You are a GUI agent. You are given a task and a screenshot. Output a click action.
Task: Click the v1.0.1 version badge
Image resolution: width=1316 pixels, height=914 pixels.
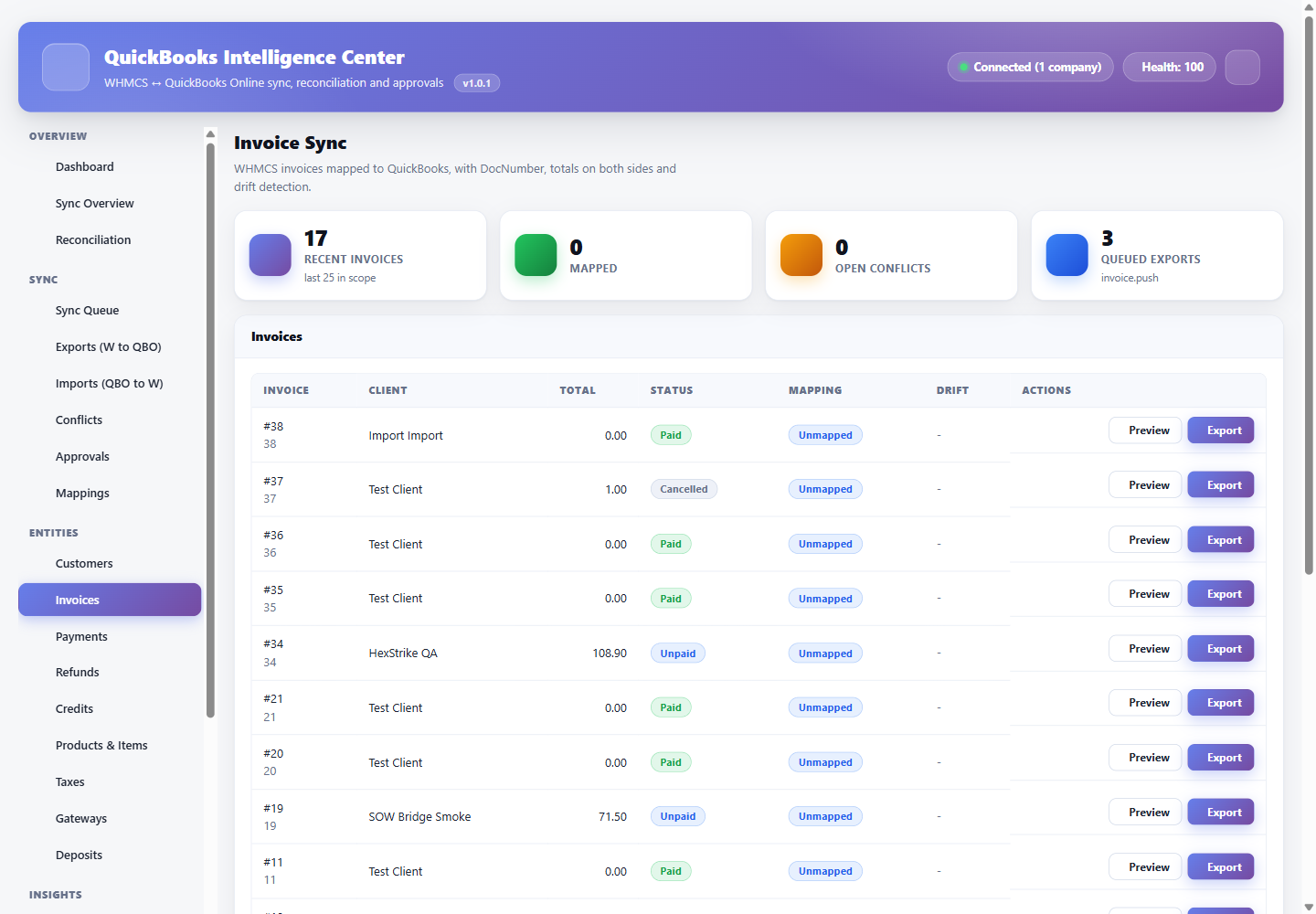coord(477,83)
